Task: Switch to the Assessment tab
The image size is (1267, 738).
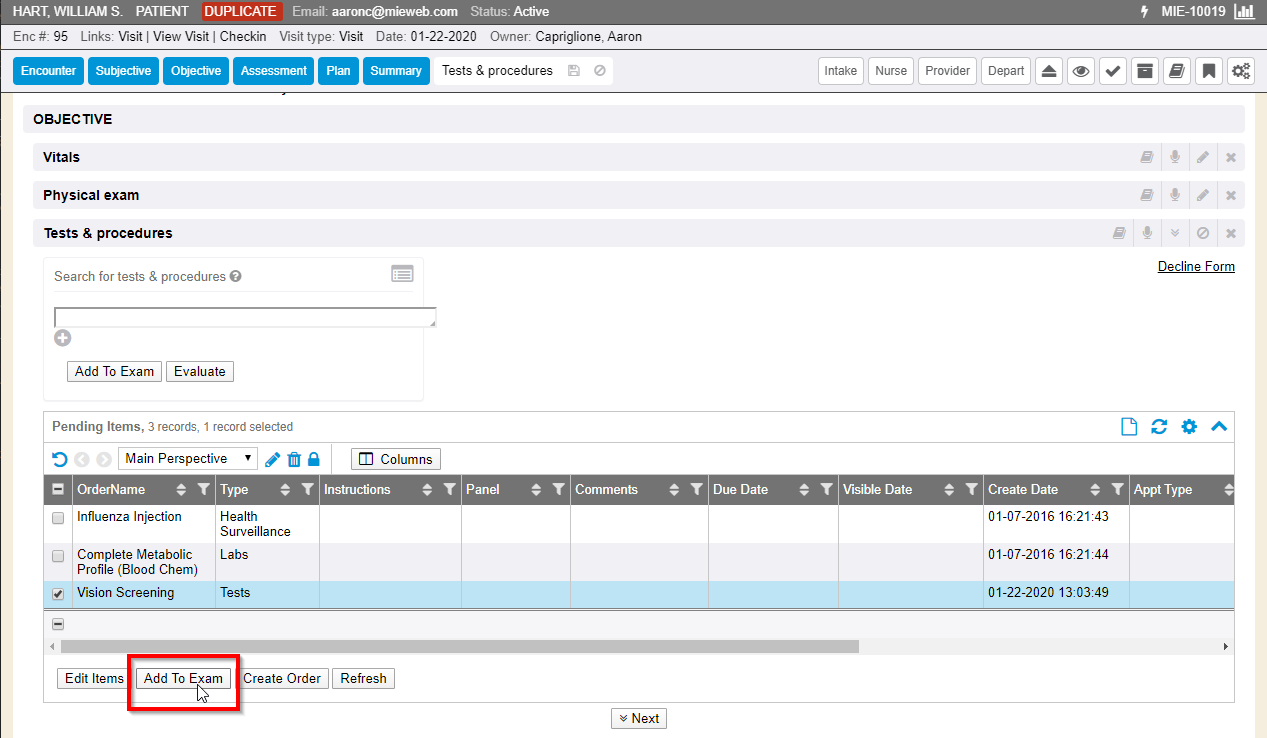Action: 273,71
